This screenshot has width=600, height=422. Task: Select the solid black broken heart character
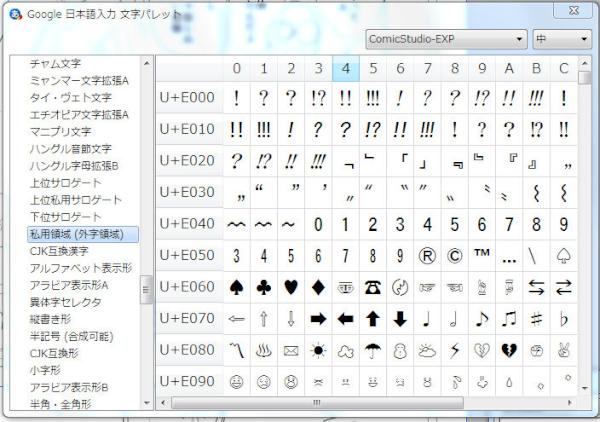[x=509, y=350]
